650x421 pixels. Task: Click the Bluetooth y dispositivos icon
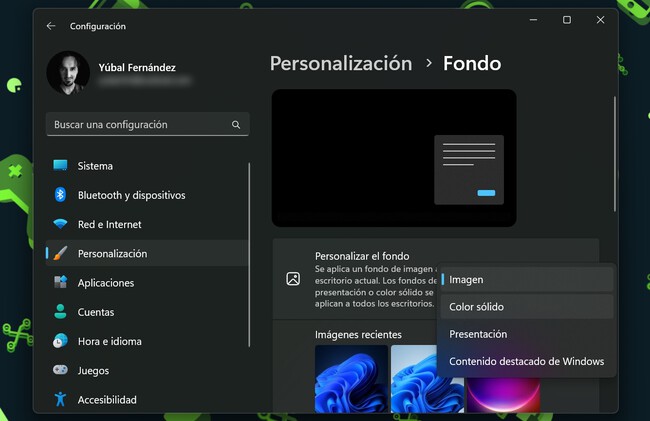click(x=60, y=195)
